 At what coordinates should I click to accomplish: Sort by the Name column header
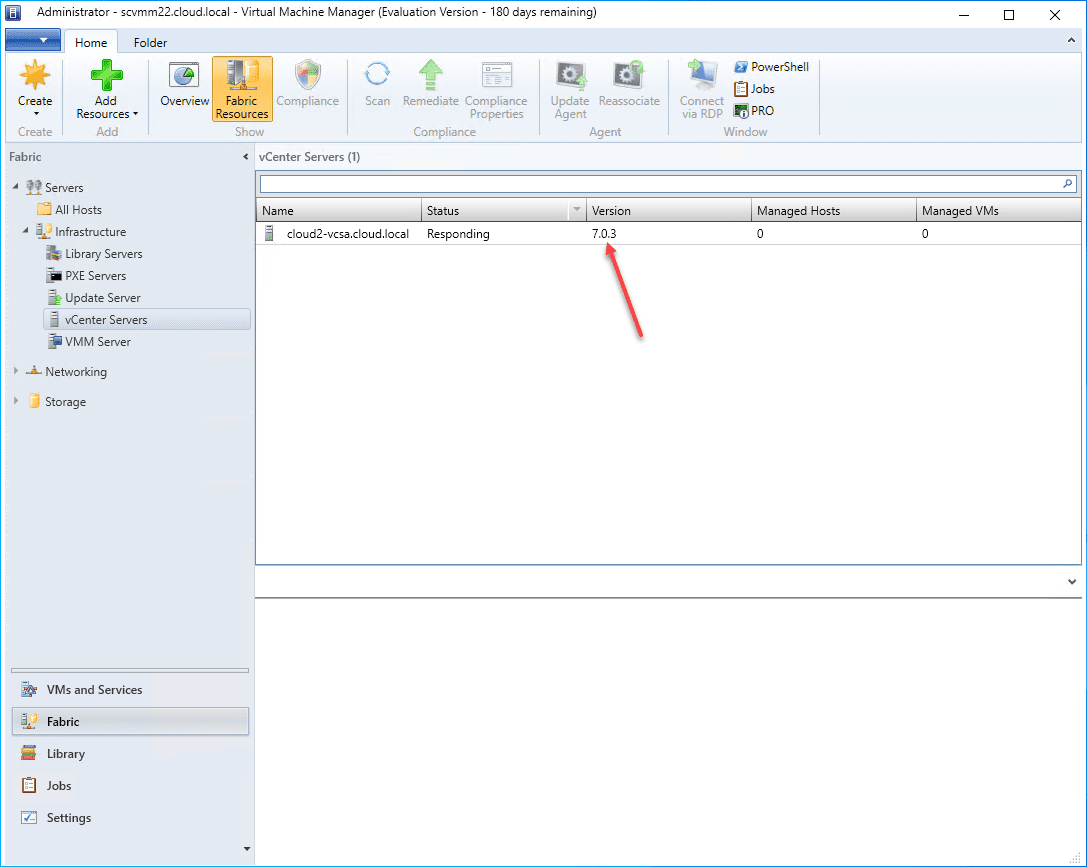pos(338,211)
